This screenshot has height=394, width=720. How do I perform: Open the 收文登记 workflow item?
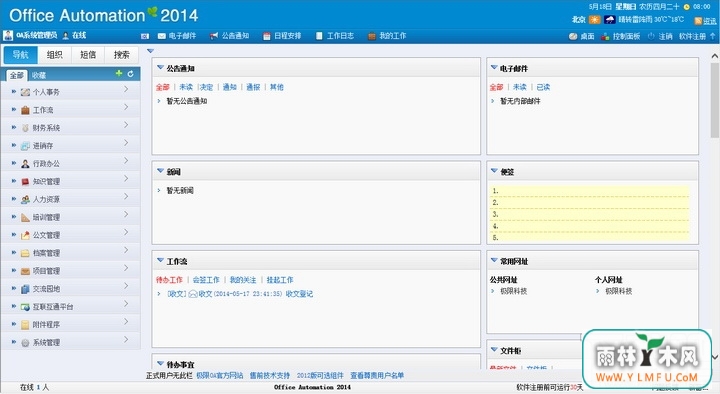[299, 294]
